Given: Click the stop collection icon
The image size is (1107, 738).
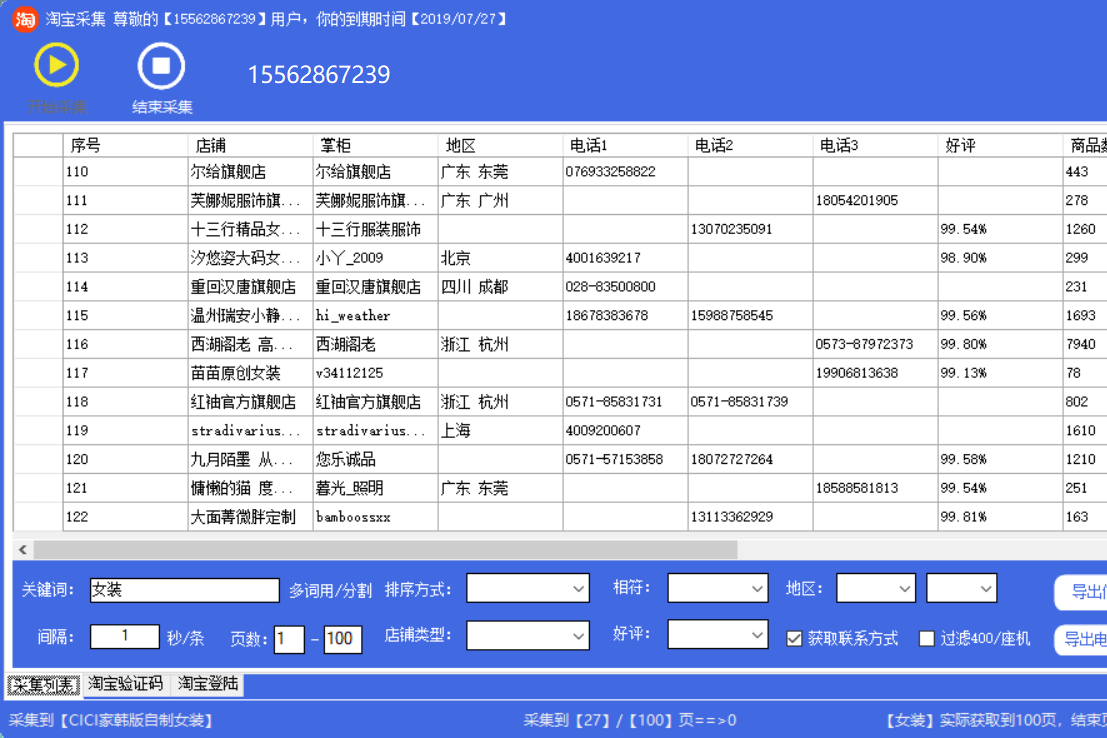Looking at the screenshot, I should 161,66.
